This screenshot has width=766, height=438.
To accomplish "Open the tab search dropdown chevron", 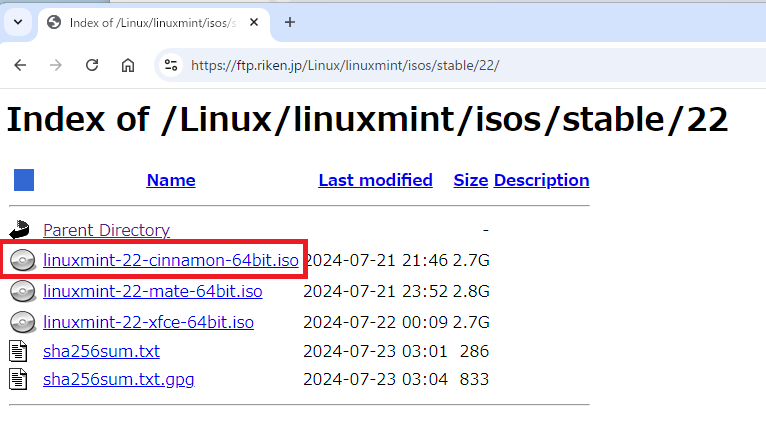I will click(x=17, y=22).
